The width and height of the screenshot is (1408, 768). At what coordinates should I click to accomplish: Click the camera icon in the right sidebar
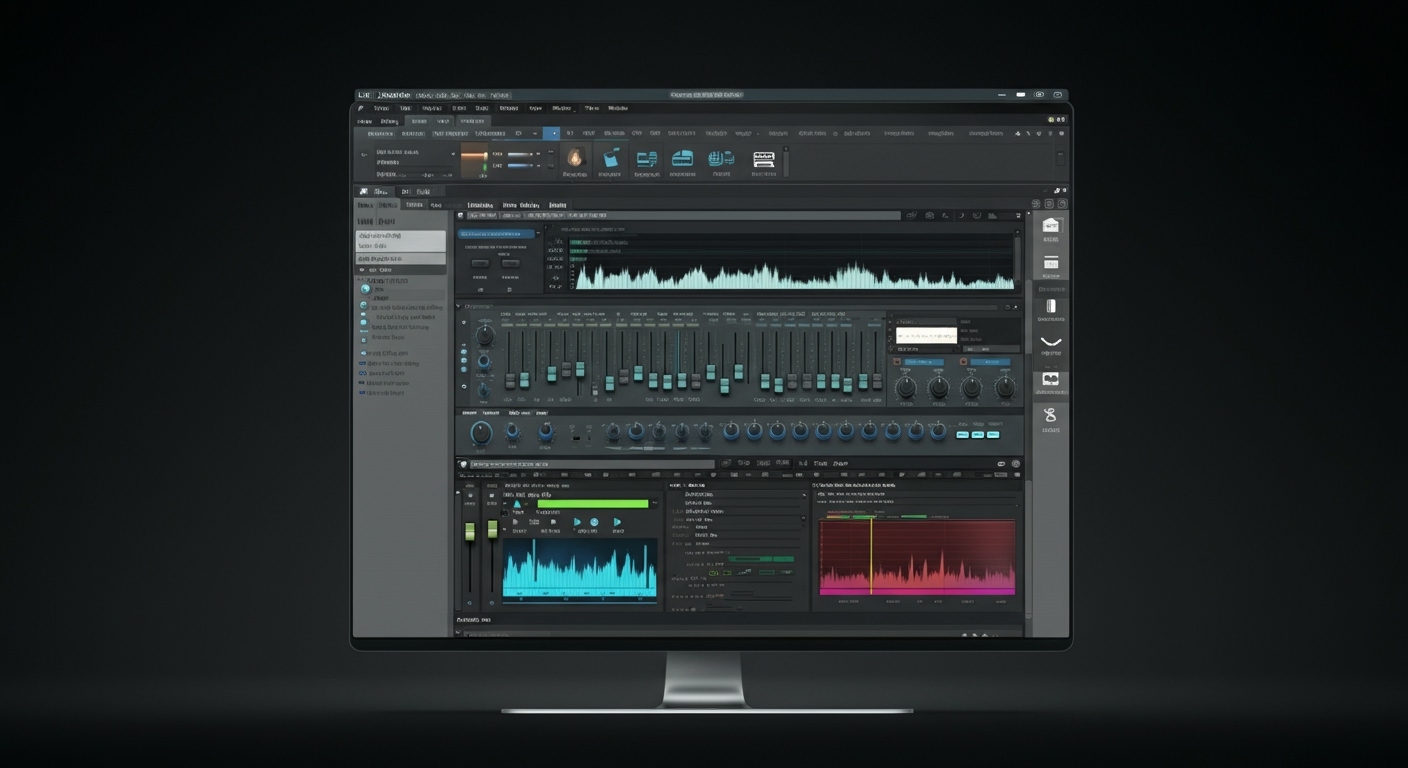pos(1052,380)
